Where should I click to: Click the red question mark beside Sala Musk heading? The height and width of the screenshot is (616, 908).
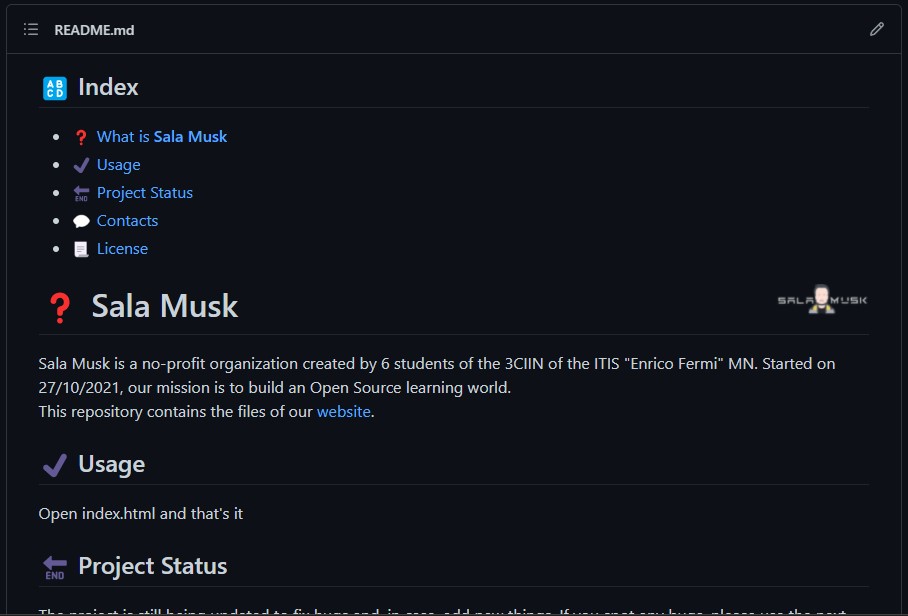[x=59, y=307]
